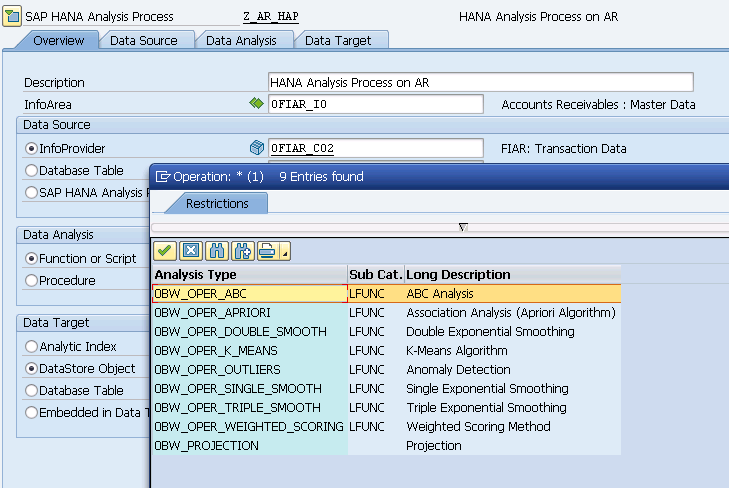Expand the Restrictions collapse triangle

point(463,227)
